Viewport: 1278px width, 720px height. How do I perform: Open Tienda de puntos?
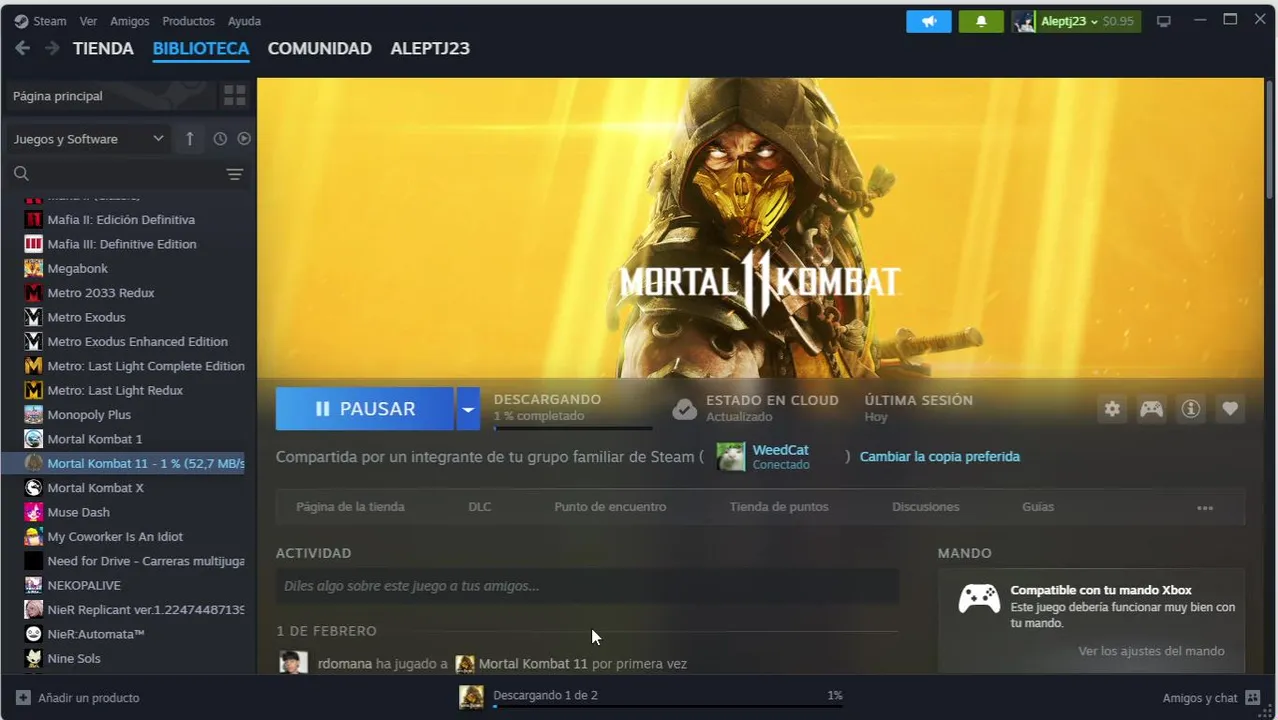(779, 507)
